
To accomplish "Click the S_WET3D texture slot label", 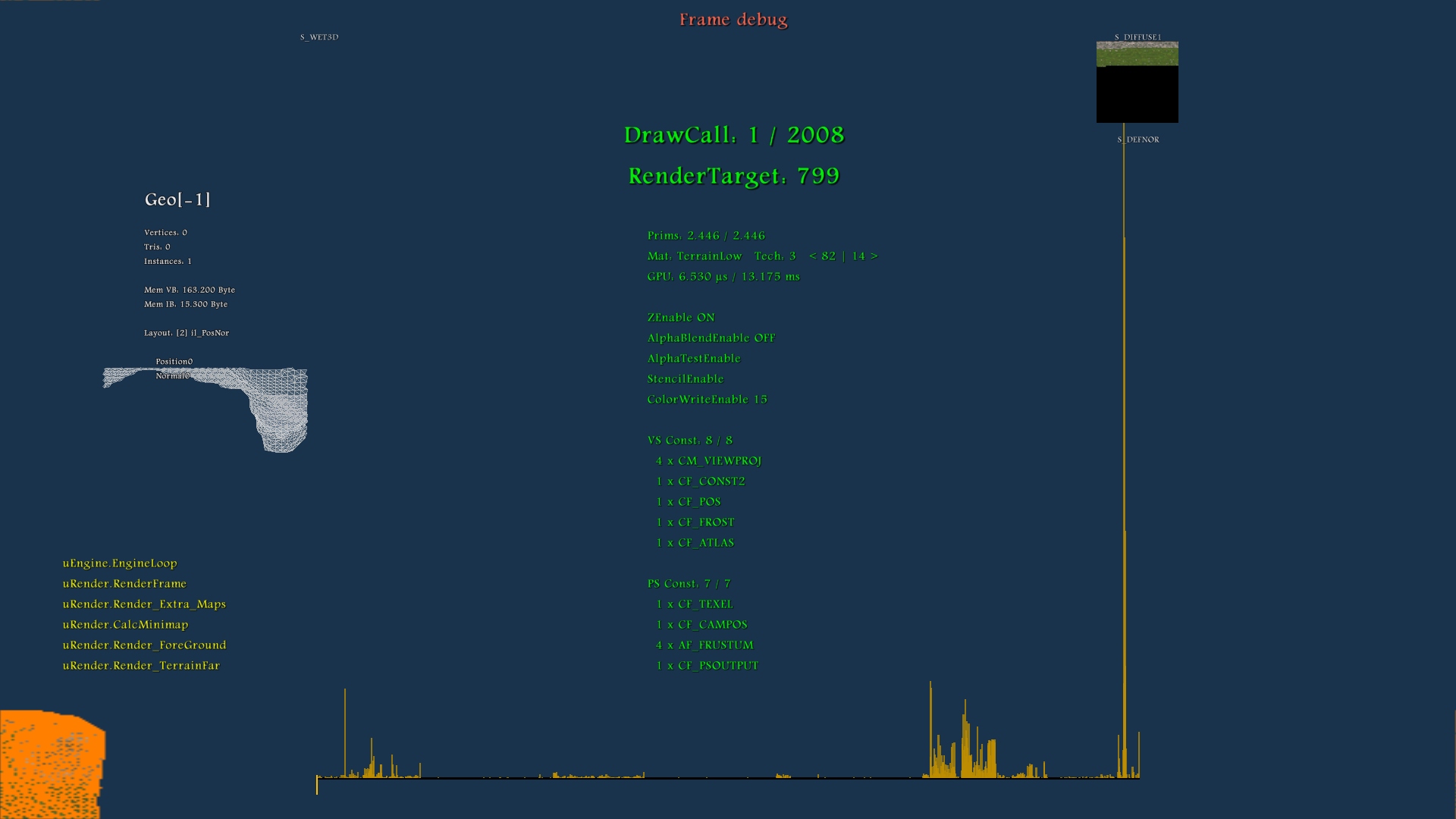I will 319,37.
